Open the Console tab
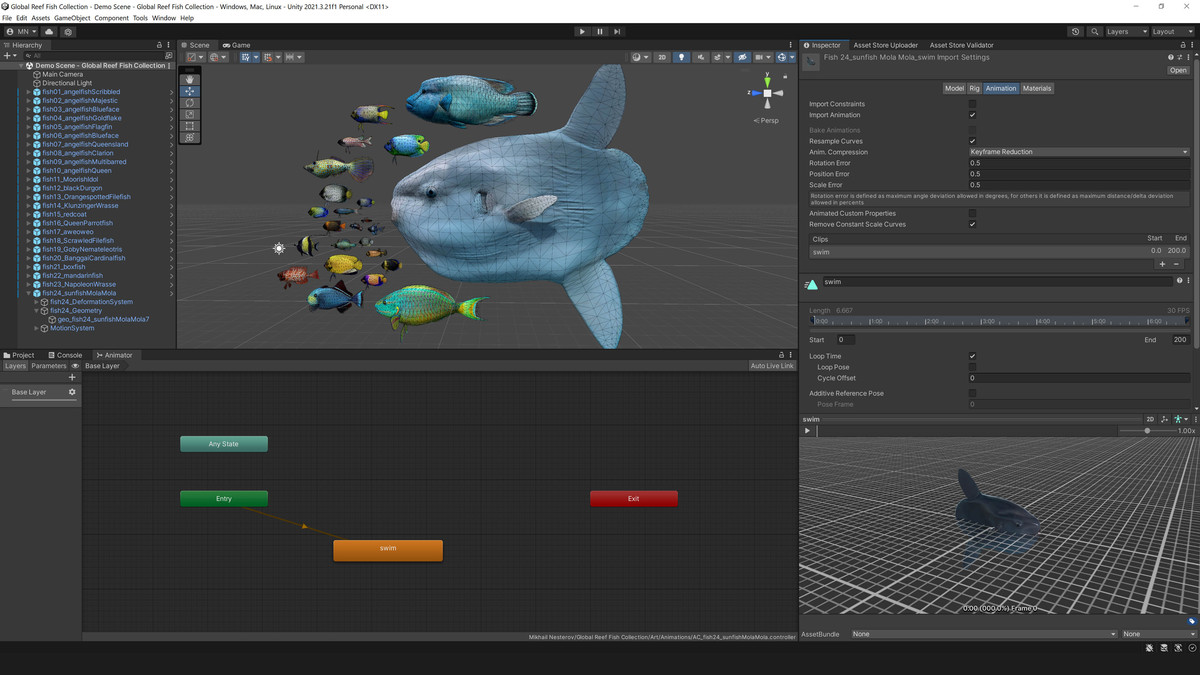Viewport: 1200px width, 675px height. coord(65,354)
